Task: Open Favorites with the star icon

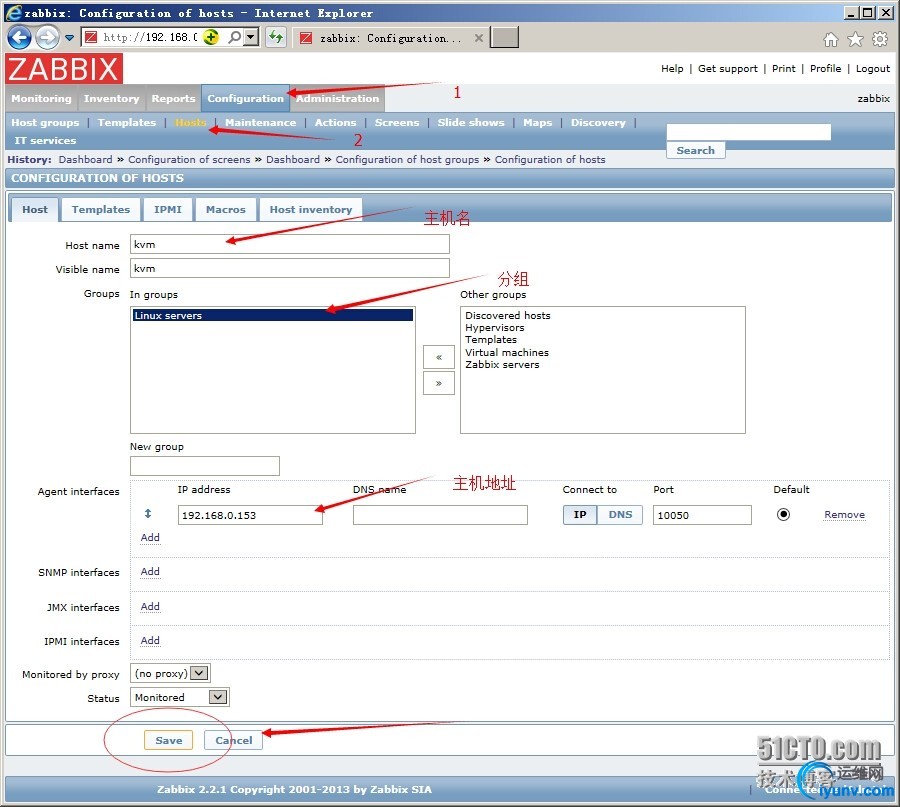Action: pyautogui.click(x=855, y=39)
